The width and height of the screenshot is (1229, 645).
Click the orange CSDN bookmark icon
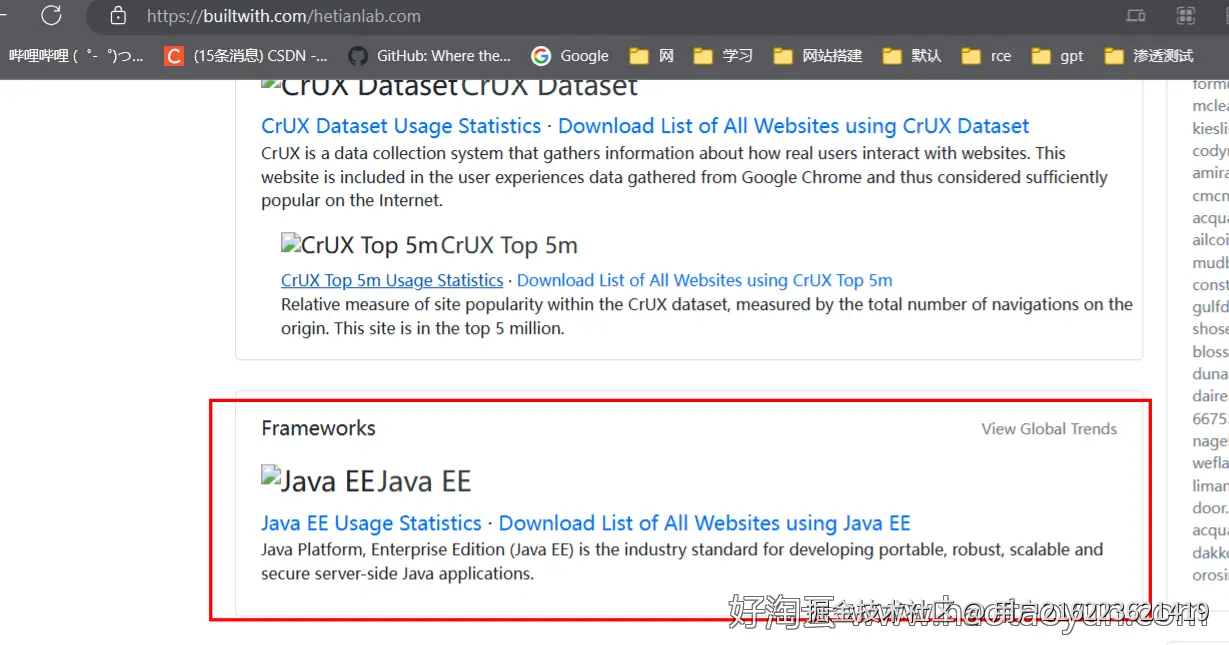pos(174,56)
